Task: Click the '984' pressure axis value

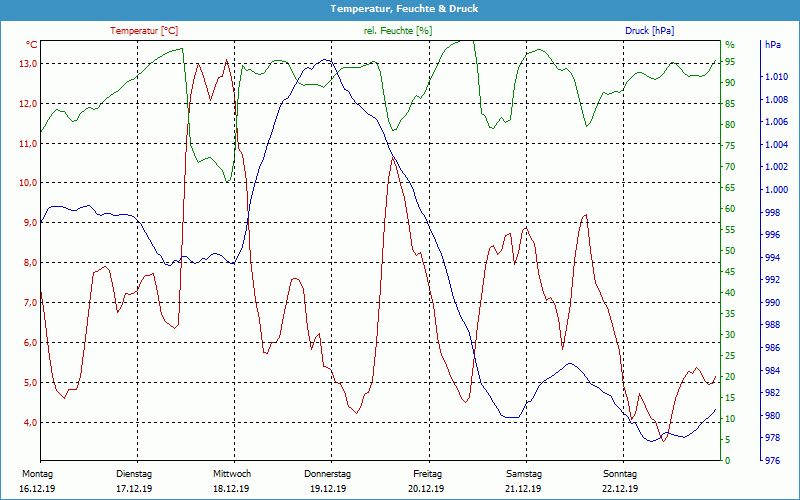Action: 772,370
